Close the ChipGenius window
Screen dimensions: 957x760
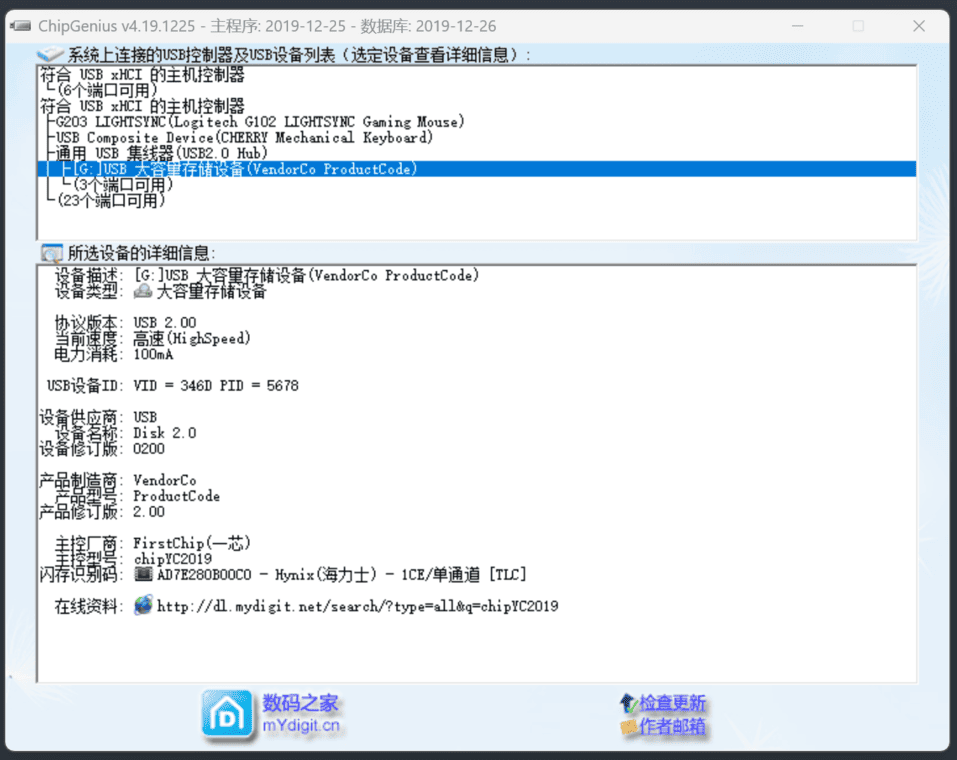[x=919, y=26]
